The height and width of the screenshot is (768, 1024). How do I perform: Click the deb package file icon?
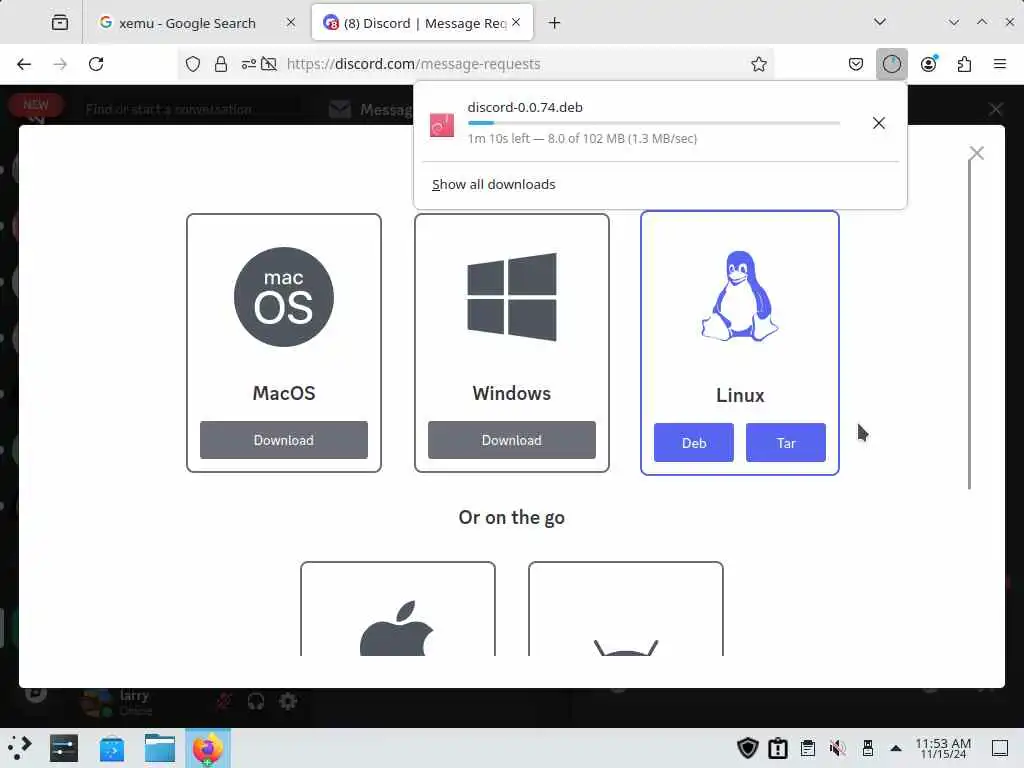[442, 125]
